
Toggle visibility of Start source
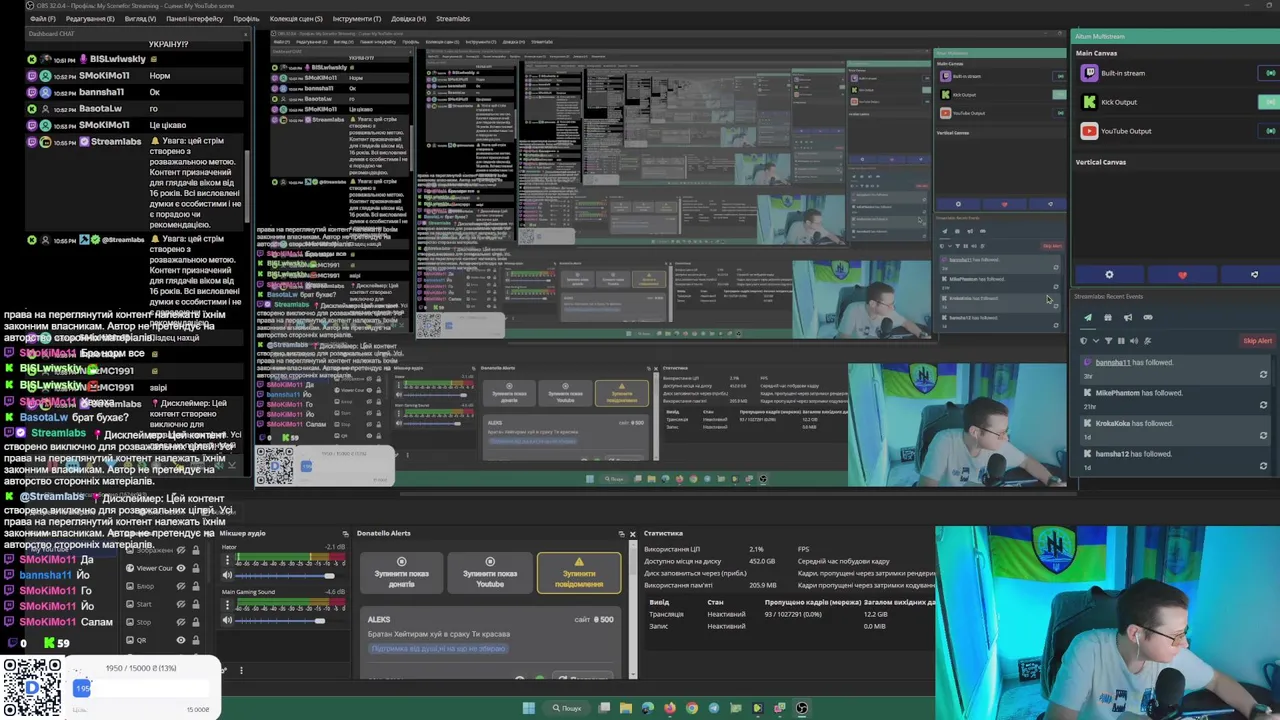coord(180,604)
